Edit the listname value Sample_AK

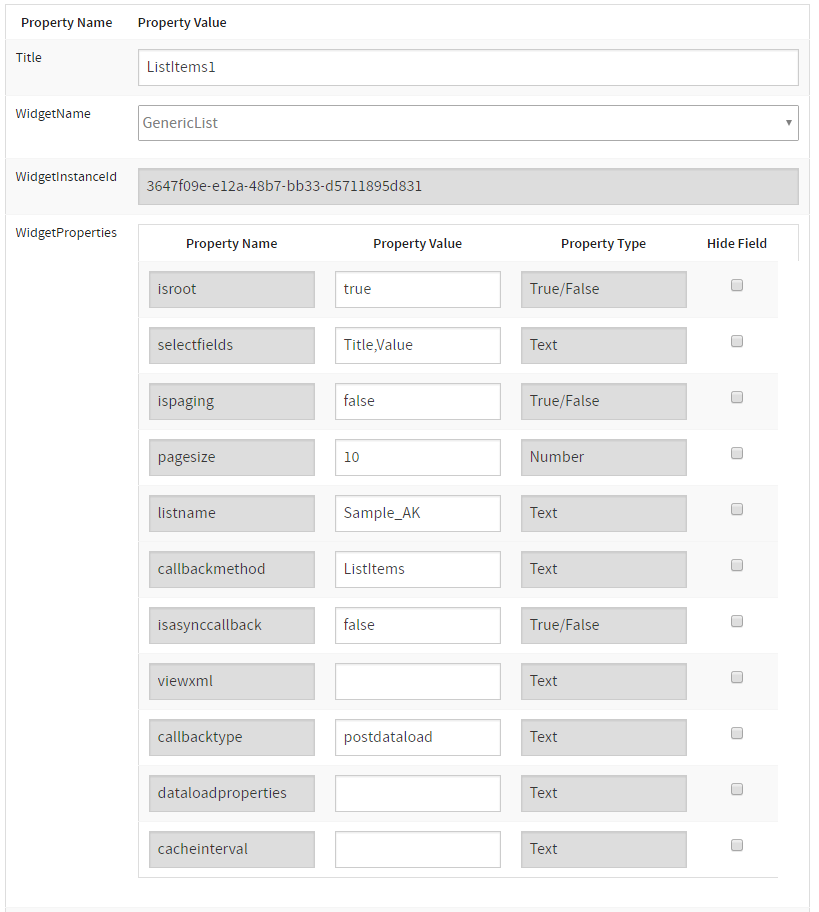click(x=417, y=513)
